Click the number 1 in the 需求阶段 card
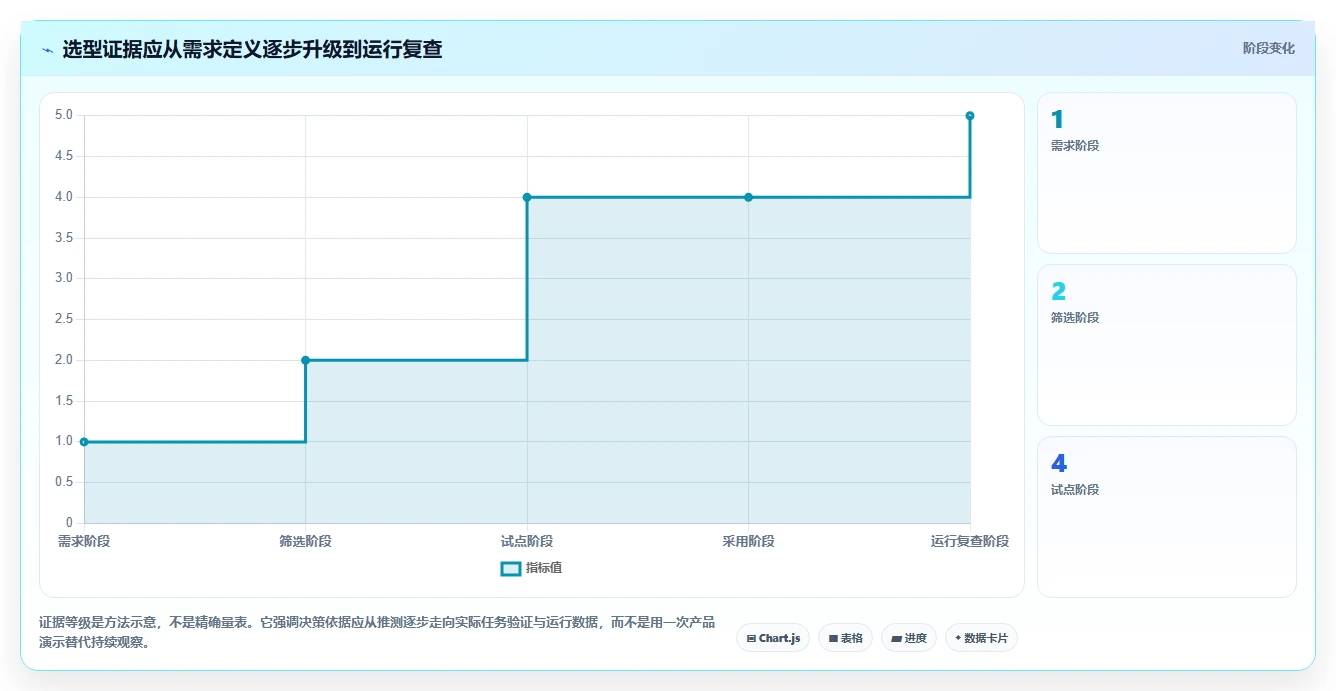 pyautogui.click(x=1057, y=120)
